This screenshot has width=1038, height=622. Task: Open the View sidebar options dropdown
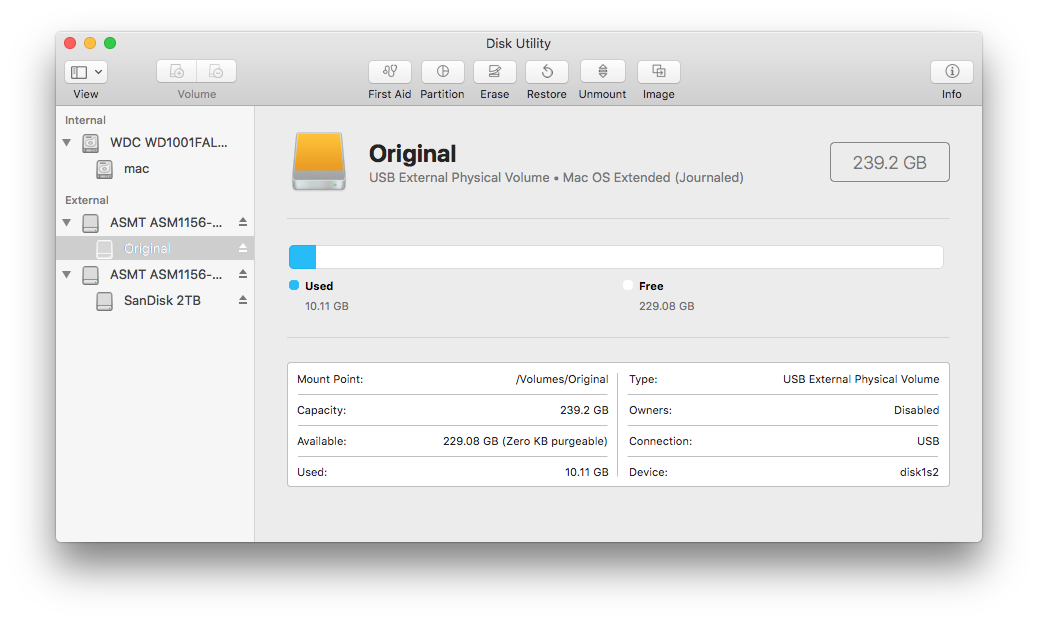[86, 71]
